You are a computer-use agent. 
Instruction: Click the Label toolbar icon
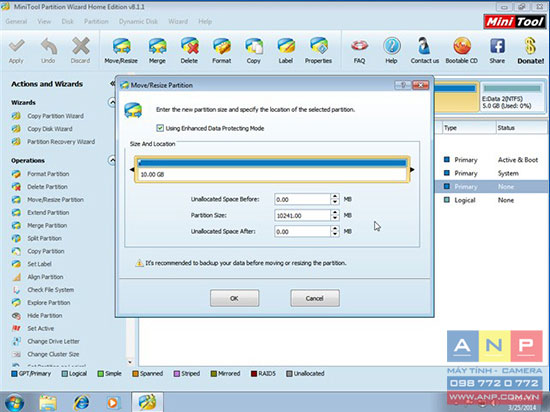tap(286, 50)
